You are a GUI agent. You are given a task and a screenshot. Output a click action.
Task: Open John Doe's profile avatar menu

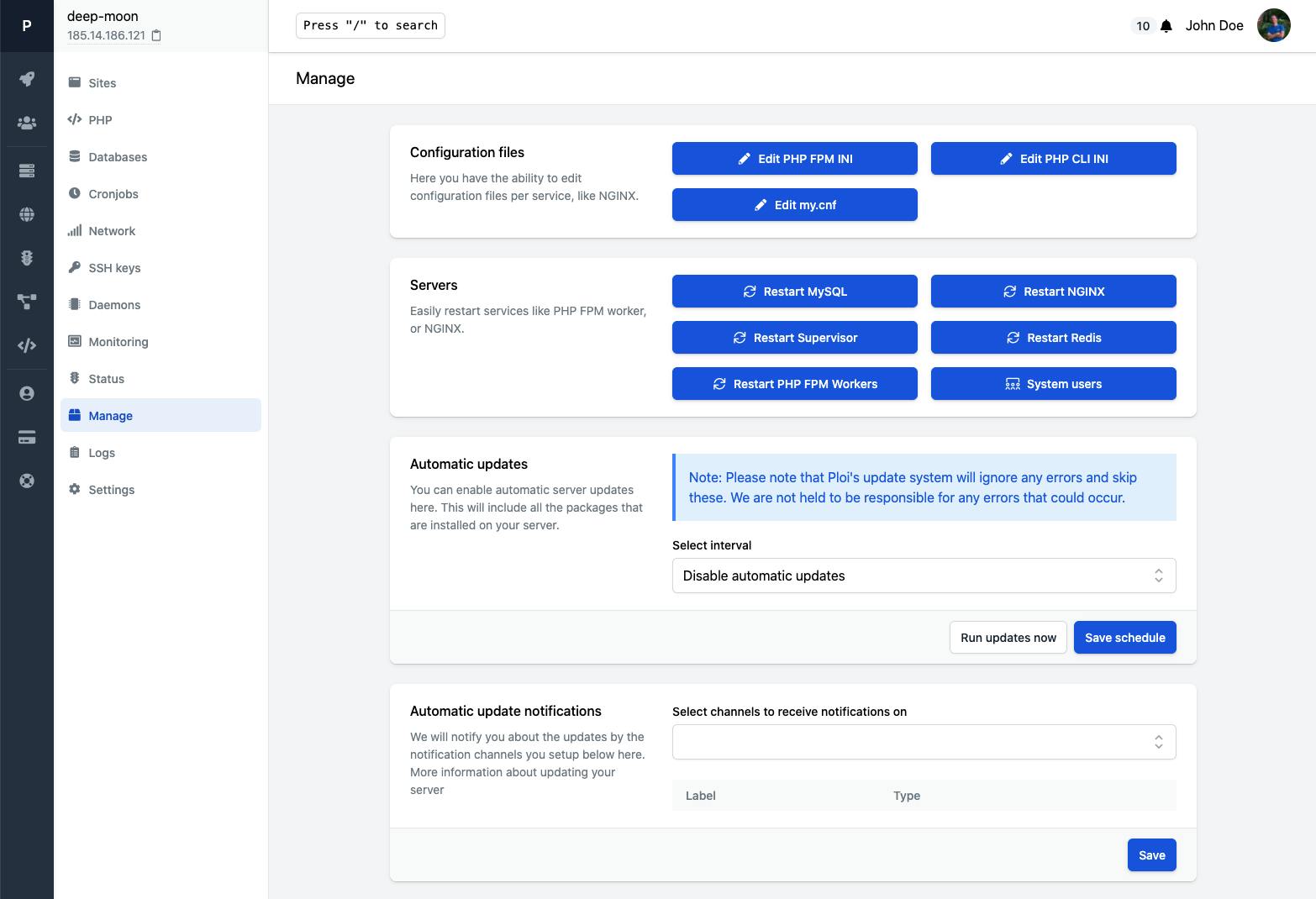click(1274, 25)
